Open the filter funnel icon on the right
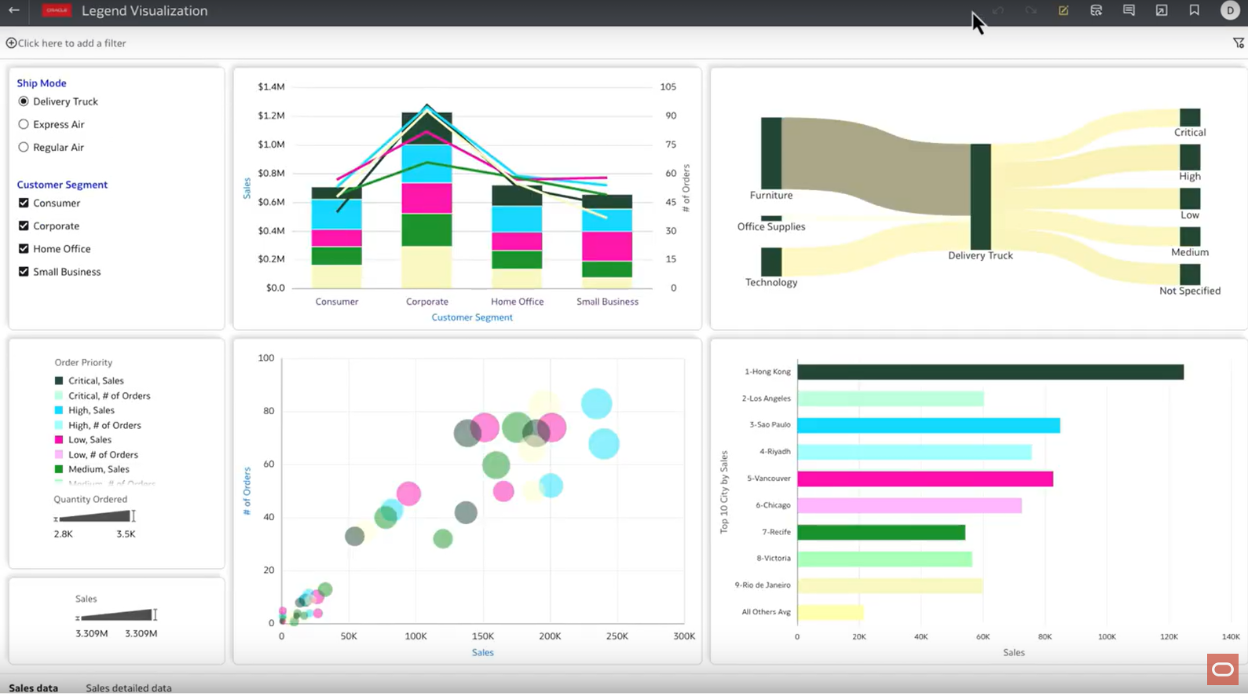The height and width of the screenshot is (696, 1248). click(x=1239, y=43)
